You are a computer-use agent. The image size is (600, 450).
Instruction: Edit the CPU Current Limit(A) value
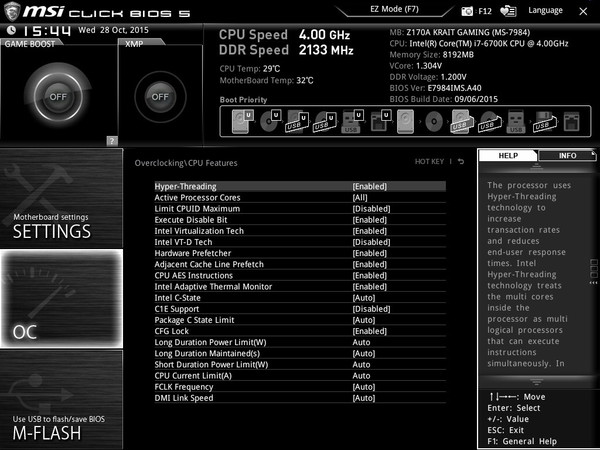(x=300, y=375)
